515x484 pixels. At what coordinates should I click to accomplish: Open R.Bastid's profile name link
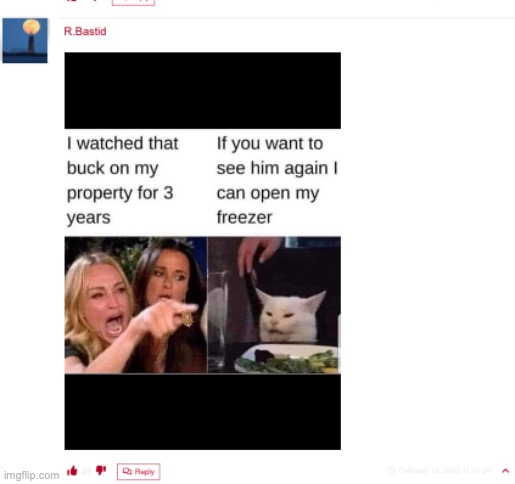point(85,31)
